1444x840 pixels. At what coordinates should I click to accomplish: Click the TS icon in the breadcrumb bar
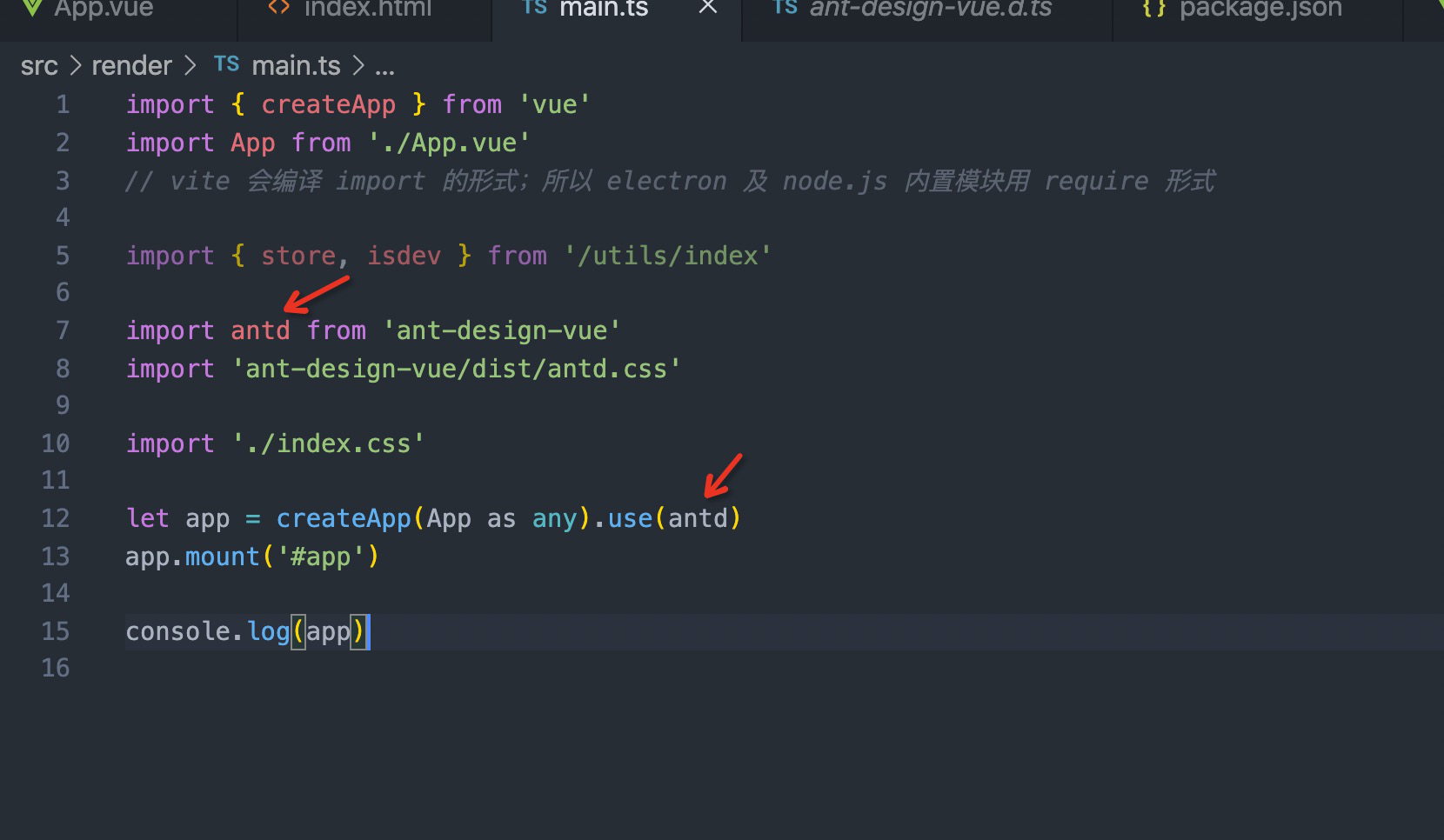(x=225, y=64)
